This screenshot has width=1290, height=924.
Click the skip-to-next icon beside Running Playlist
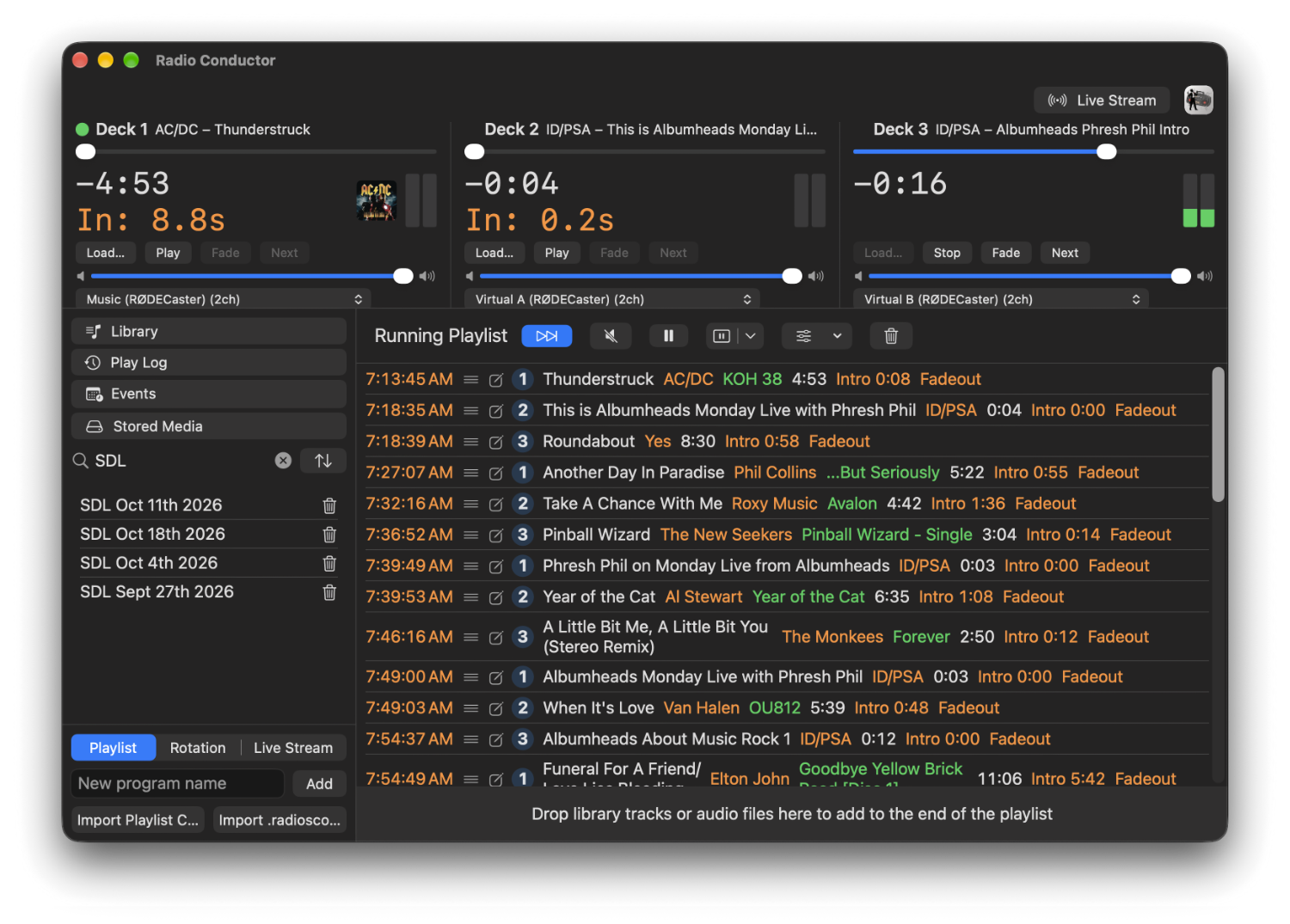point(547,336)
